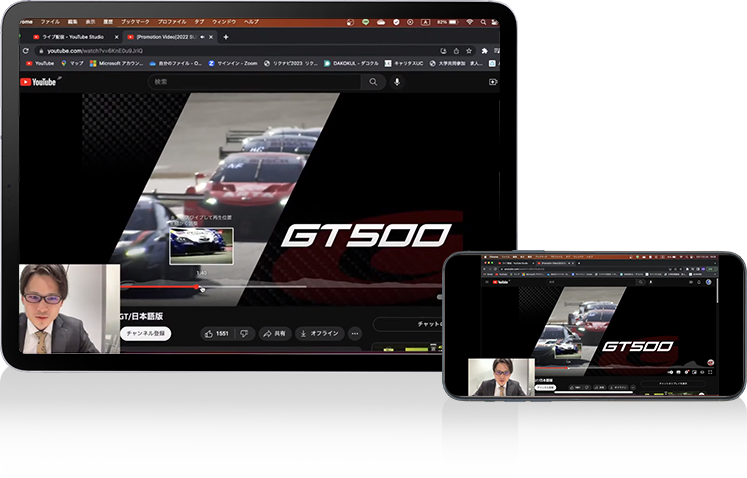Image resolution: width=747 pixels, height=478 pixels.
Task: Close the ライブ配信 - YouTube Studio tab
Action: tap(116, 37)
